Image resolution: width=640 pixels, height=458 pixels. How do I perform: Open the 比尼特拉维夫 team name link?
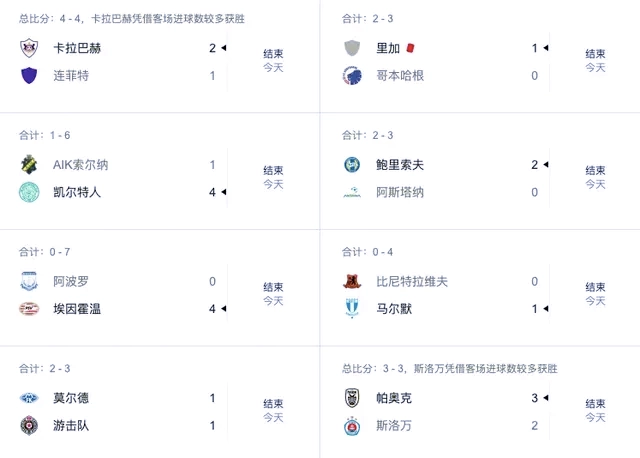pos(412,282)
